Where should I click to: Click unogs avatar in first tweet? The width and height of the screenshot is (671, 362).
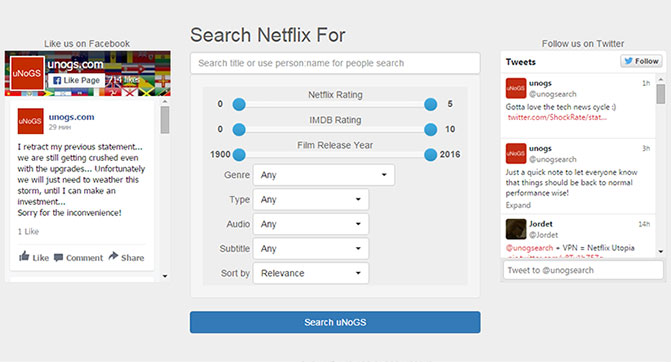pos(516,88)
